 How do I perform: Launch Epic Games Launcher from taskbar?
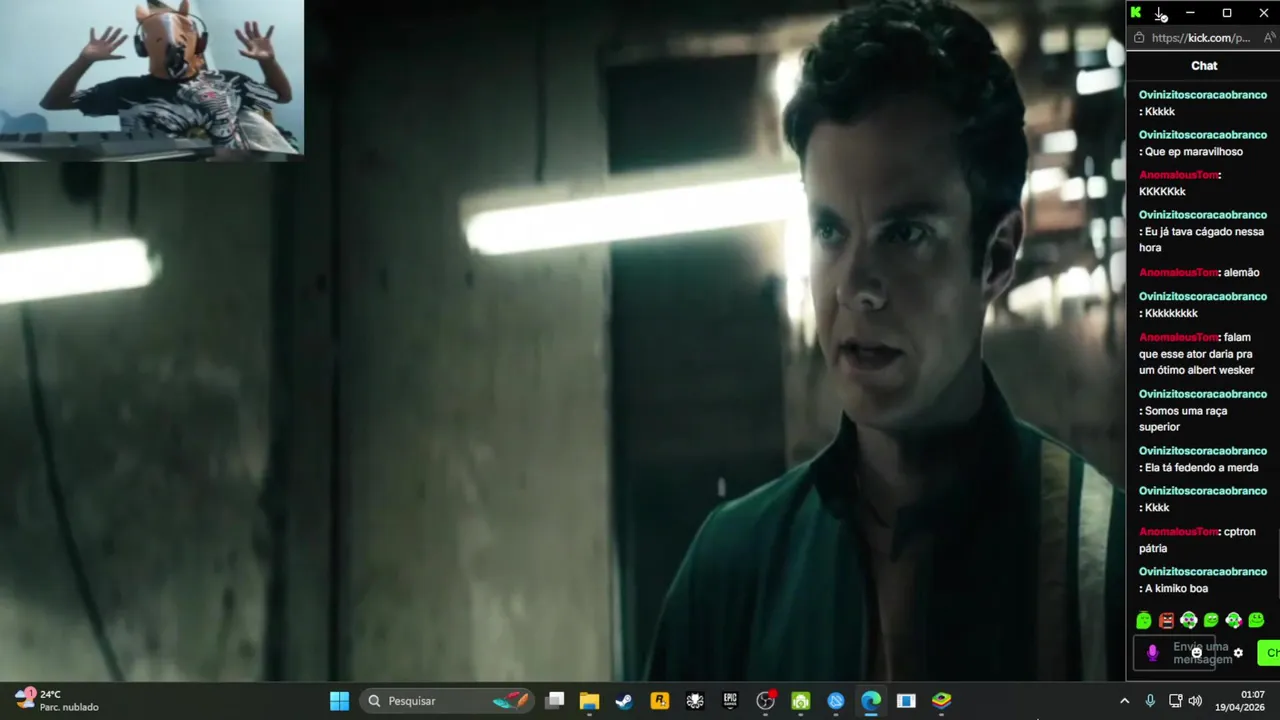click(x=730, y=701)
